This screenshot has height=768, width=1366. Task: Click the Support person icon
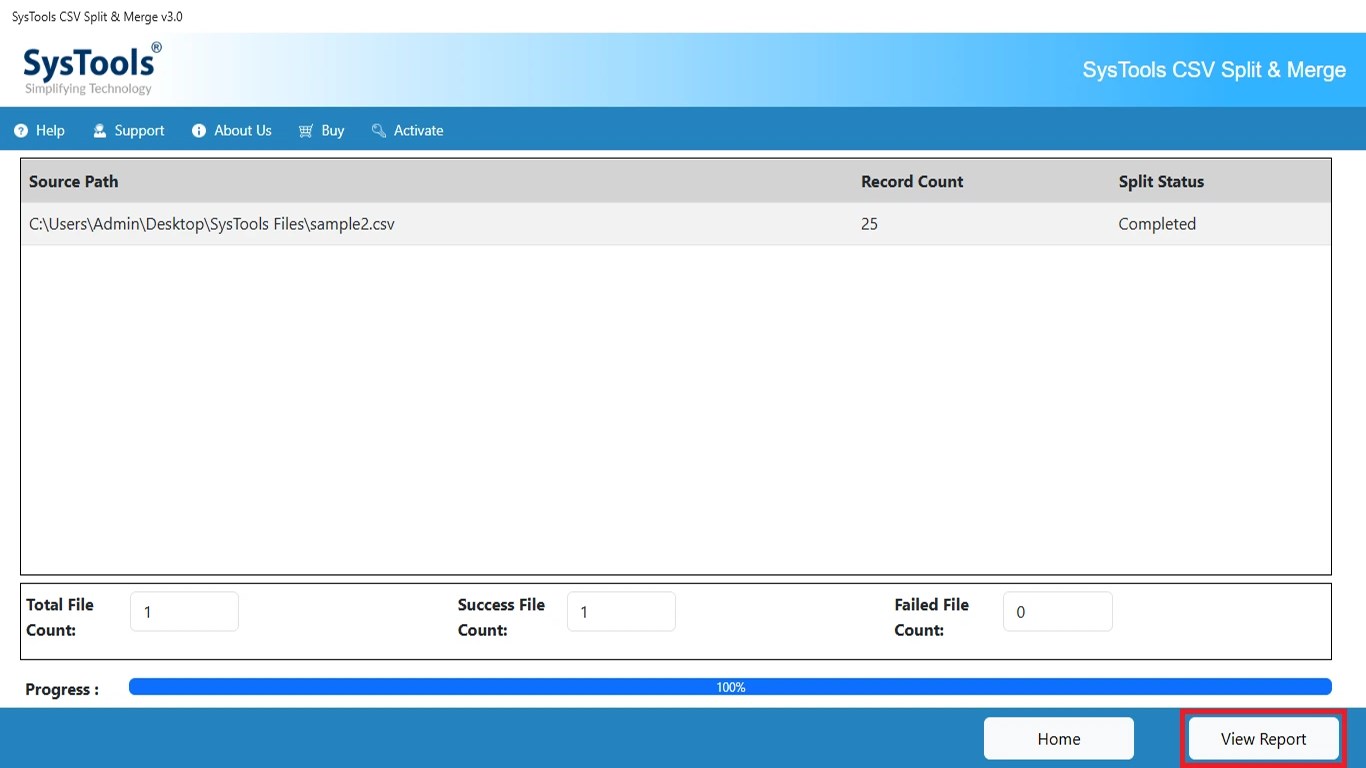(99, 131)
